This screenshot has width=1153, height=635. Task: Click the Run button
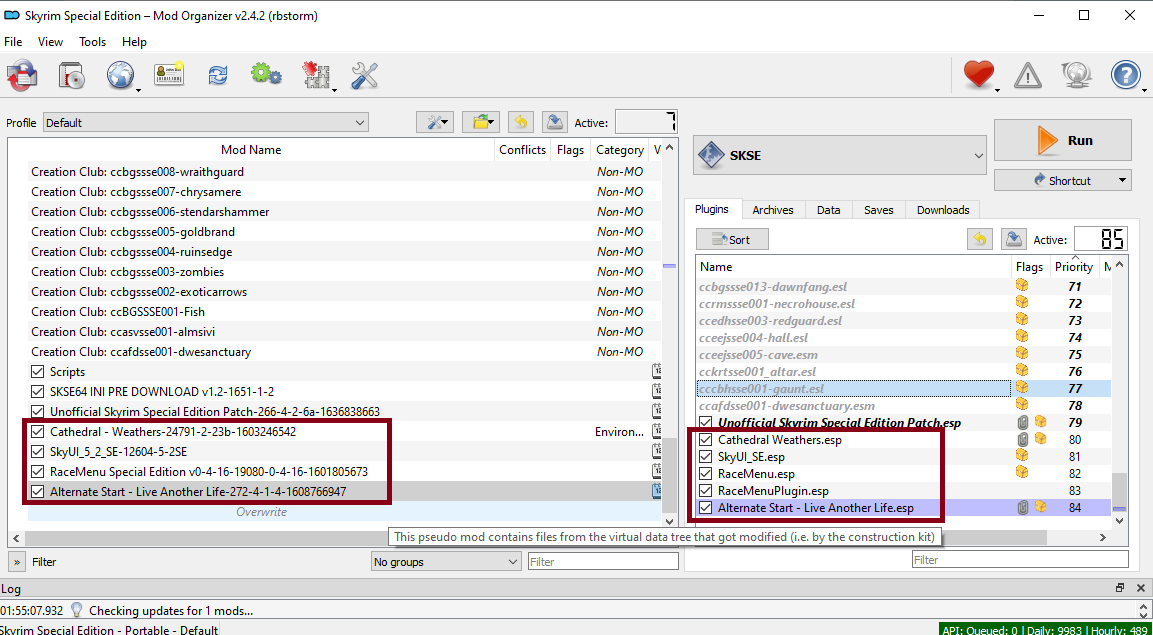coord(1063,140)
